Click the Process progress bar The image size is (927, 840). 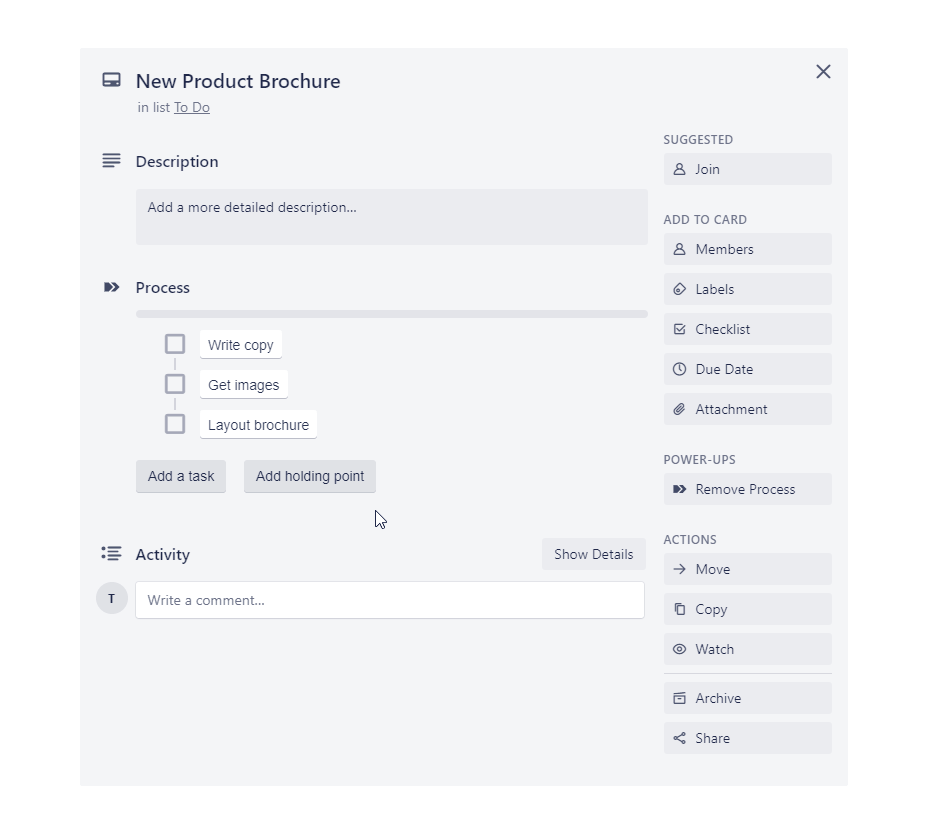pos(391,313)
